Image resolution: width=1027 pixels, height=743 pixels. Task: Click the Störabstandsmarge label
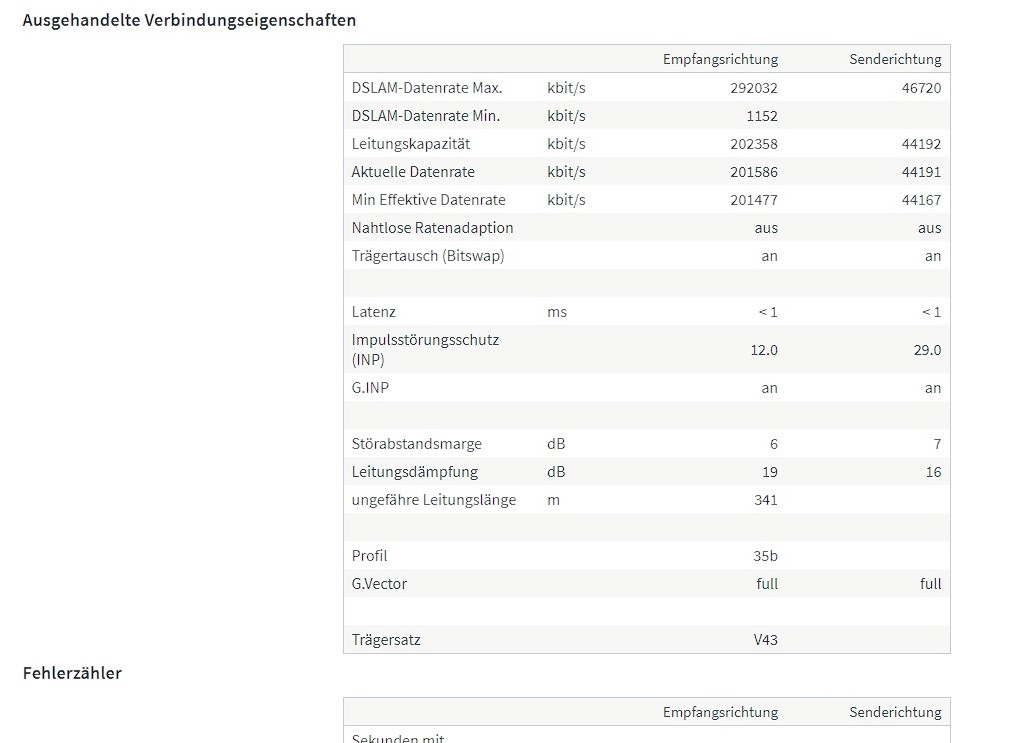(x=417, y=444)
